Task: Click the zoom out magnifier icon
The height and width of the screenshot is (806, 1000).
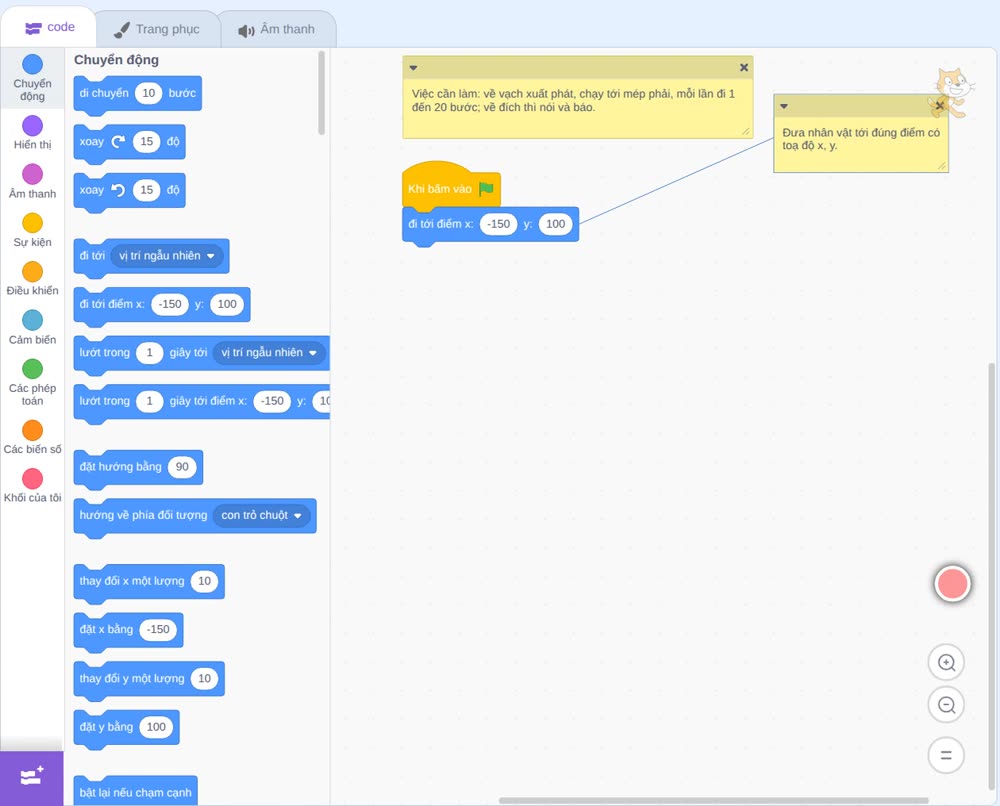Action: pos(946,705)
